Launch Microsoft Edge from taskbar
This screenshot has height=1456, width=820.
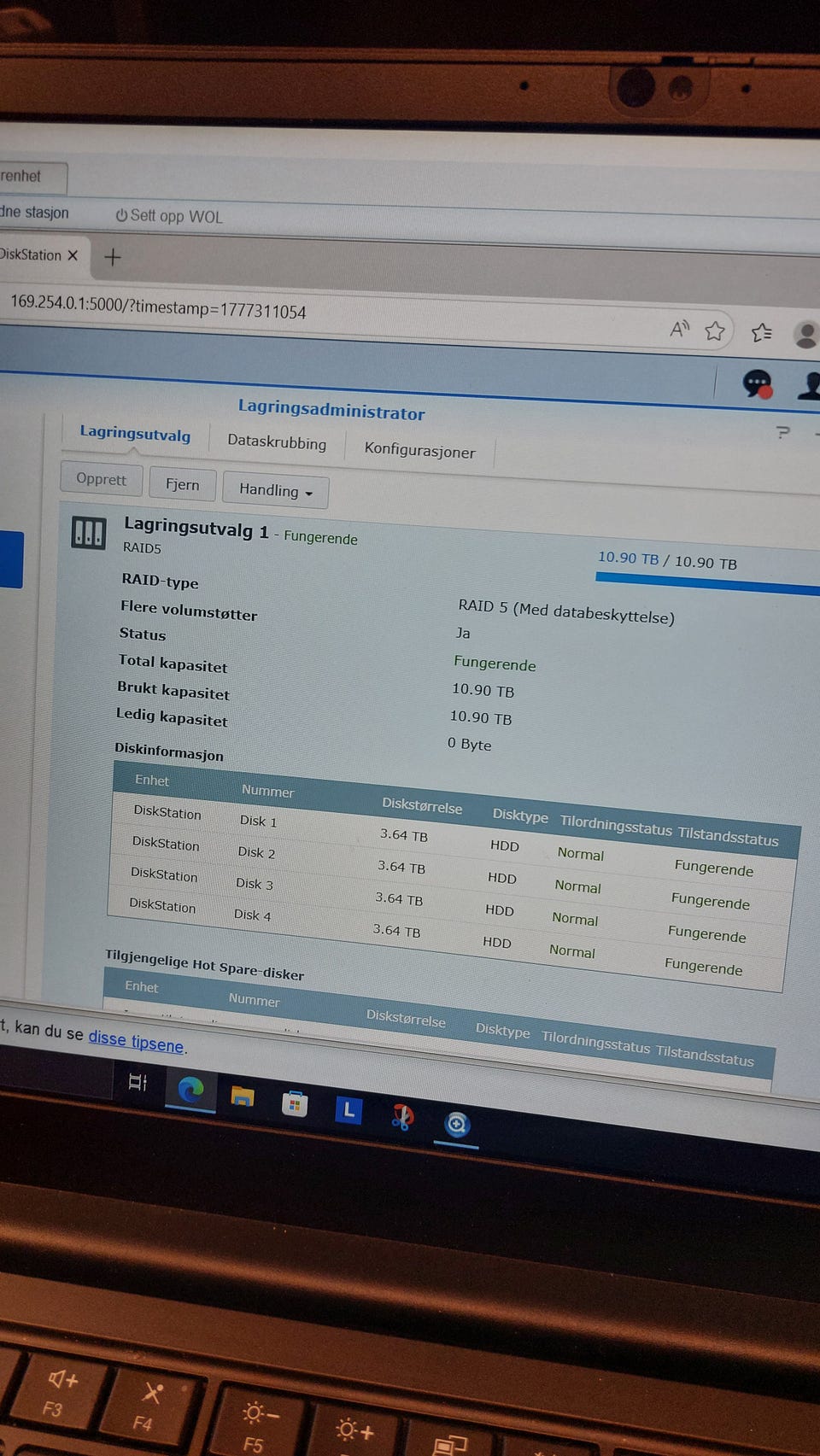coord(190,1089)
